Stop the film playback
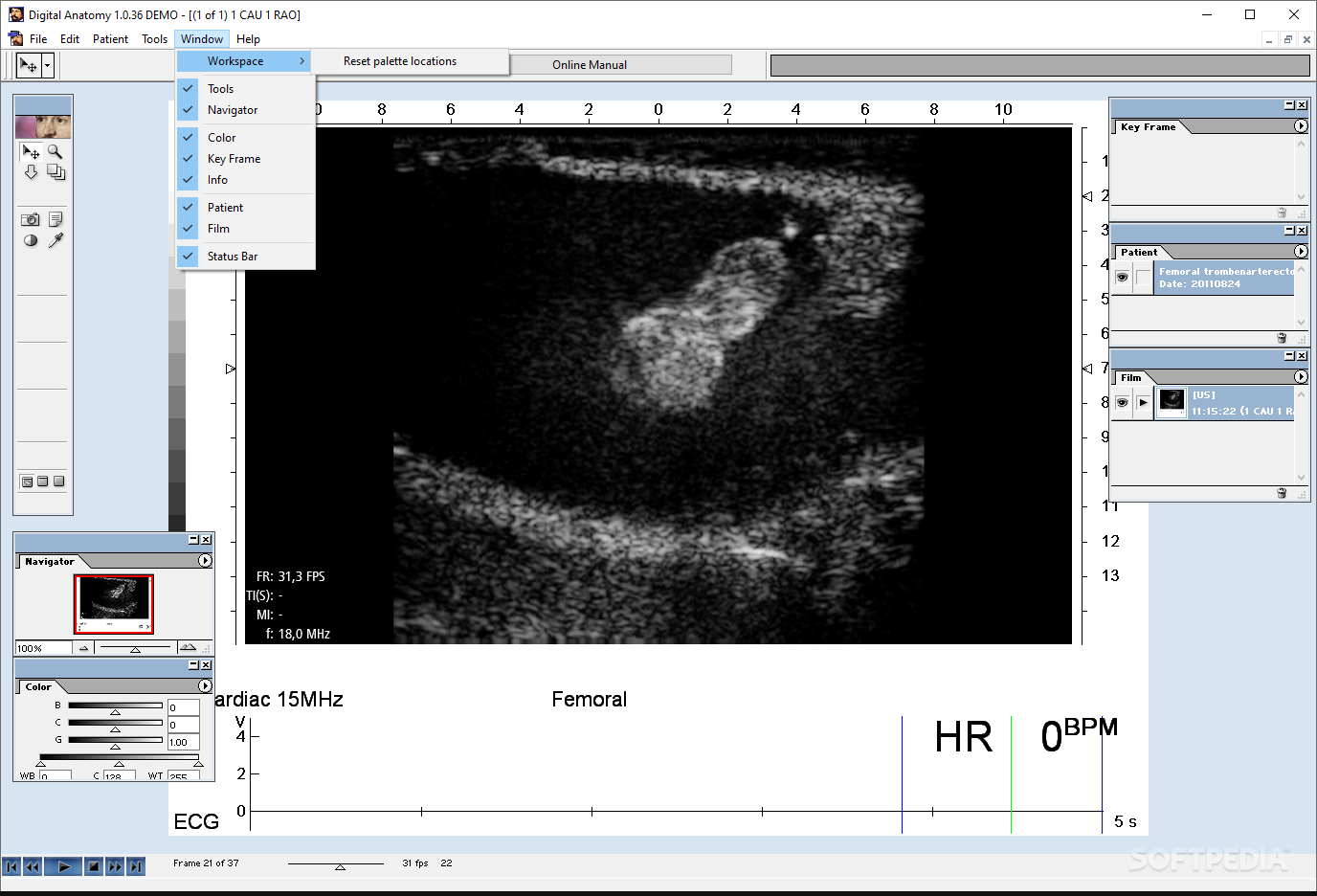The image size is (1317, 896). pyautogui.click(x=94, y=866)
